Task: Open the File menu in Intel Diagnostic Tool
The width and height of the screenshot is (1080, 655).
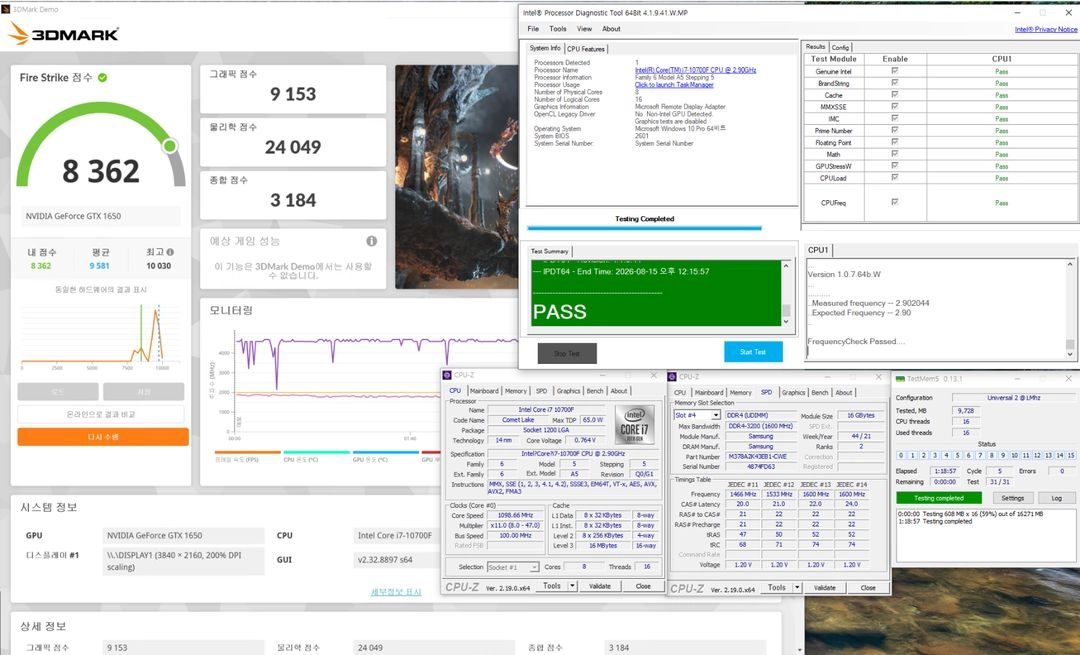Action: (533, 29)
